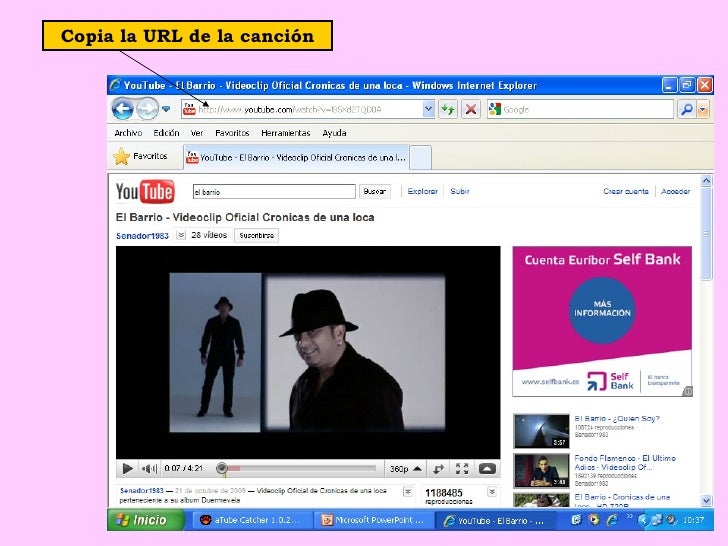Click the ¿Quien Soy? video thumbnail

[x=541, y=431]
